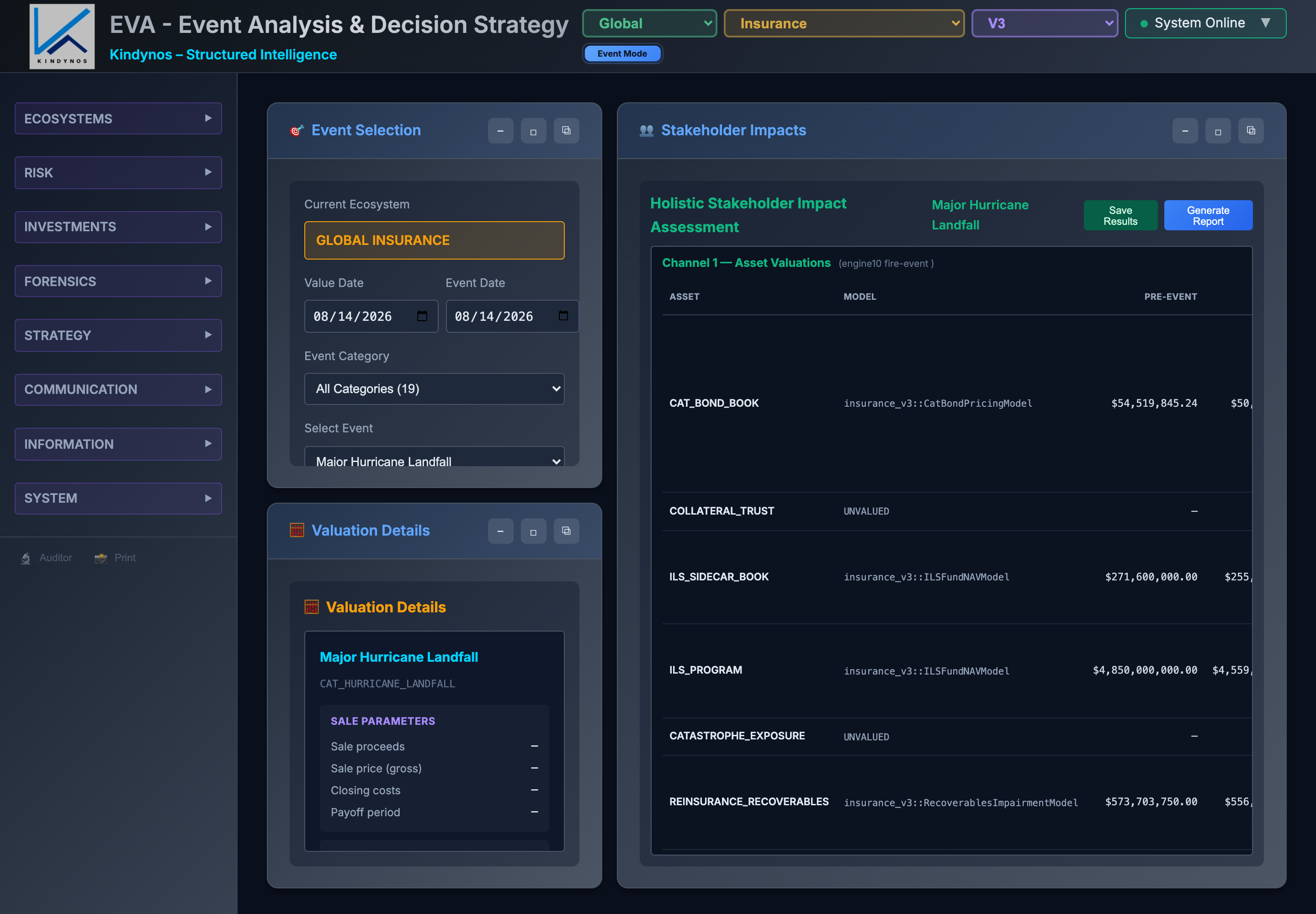
Task: Click the $271,600,000.00 pre-event value
Action: tap(1151, 577)
